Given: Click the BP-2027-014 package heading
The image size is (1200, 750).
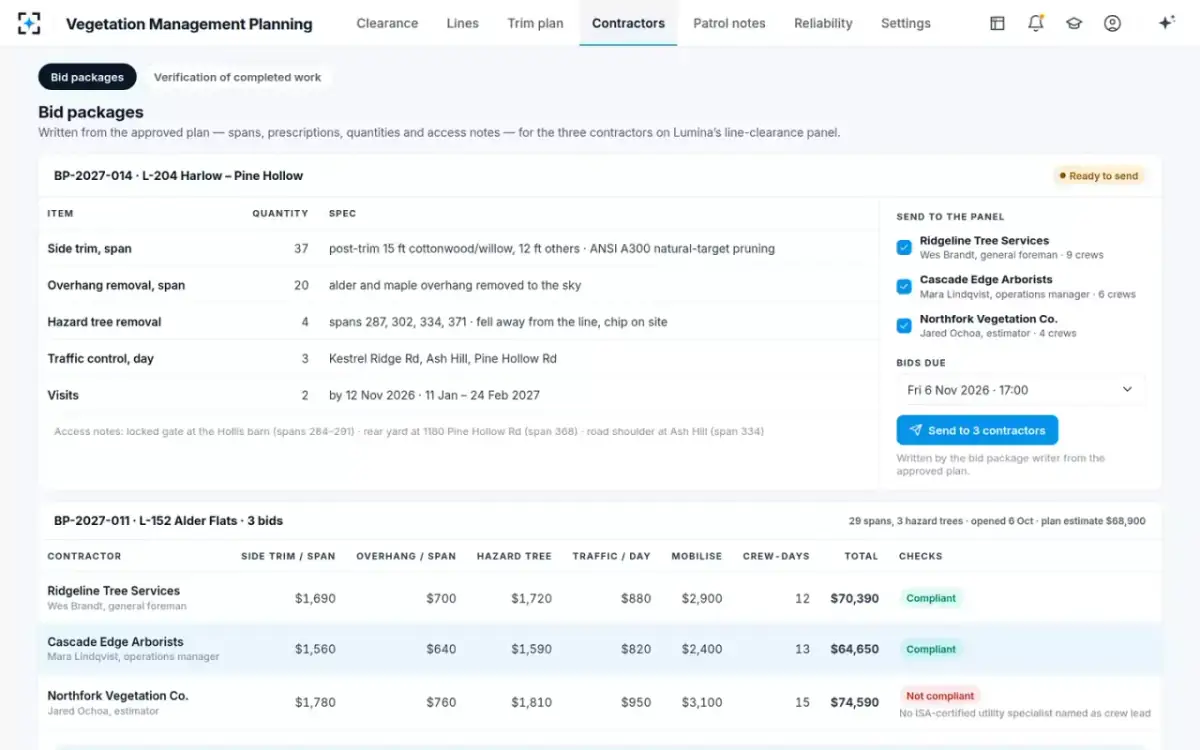Looking at the screenshot, I should coord(178,176).
